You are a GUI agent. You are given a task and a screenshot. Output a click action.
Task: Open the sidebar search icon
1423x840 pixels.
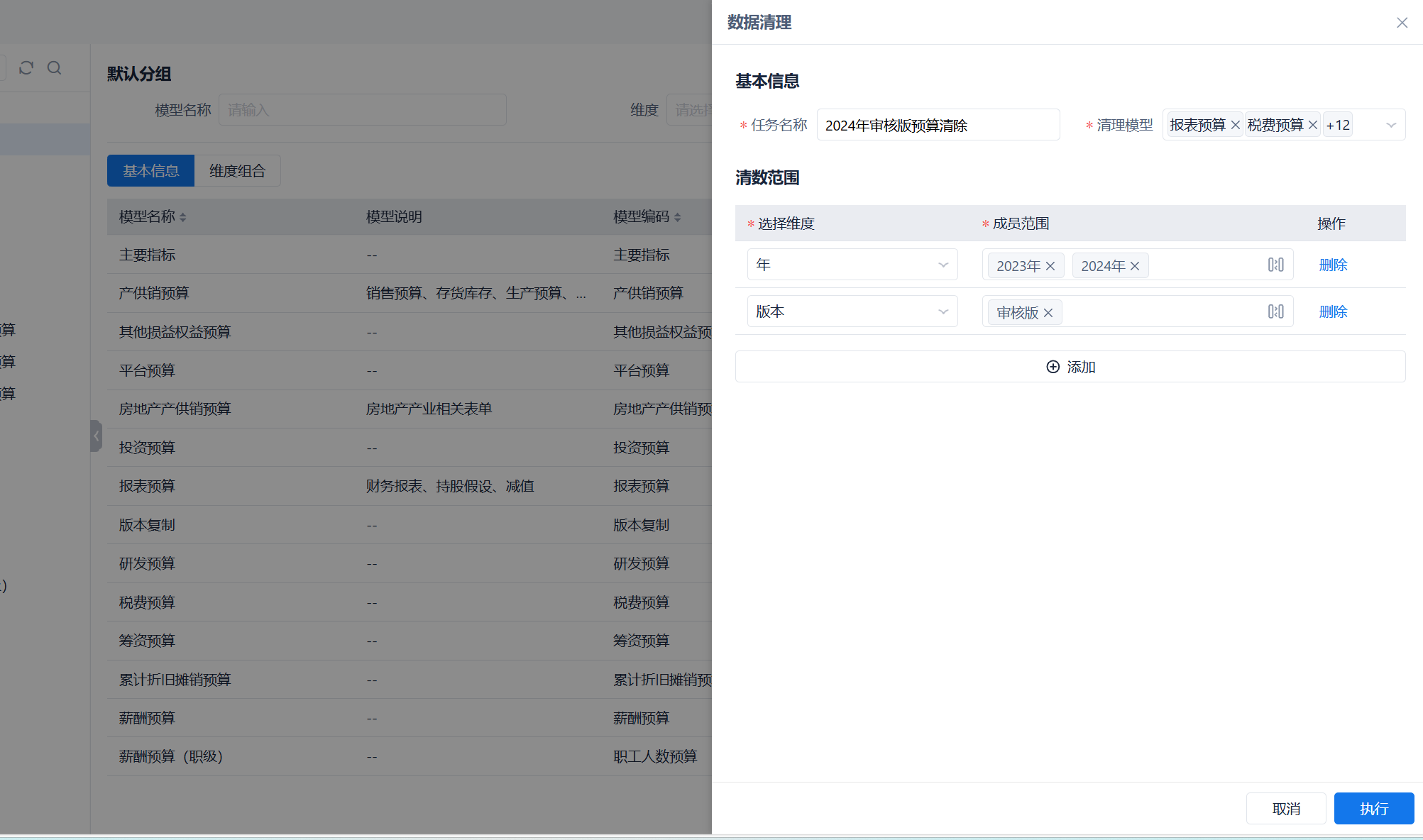55,67
